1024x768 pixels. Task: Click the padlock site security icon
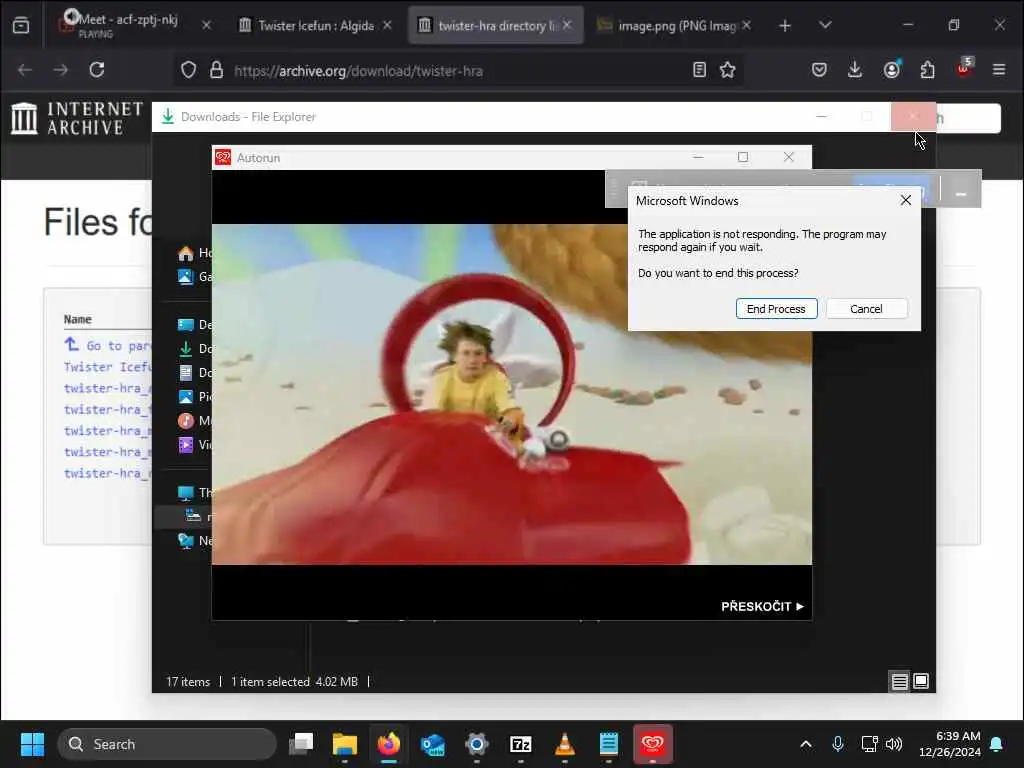216,70
